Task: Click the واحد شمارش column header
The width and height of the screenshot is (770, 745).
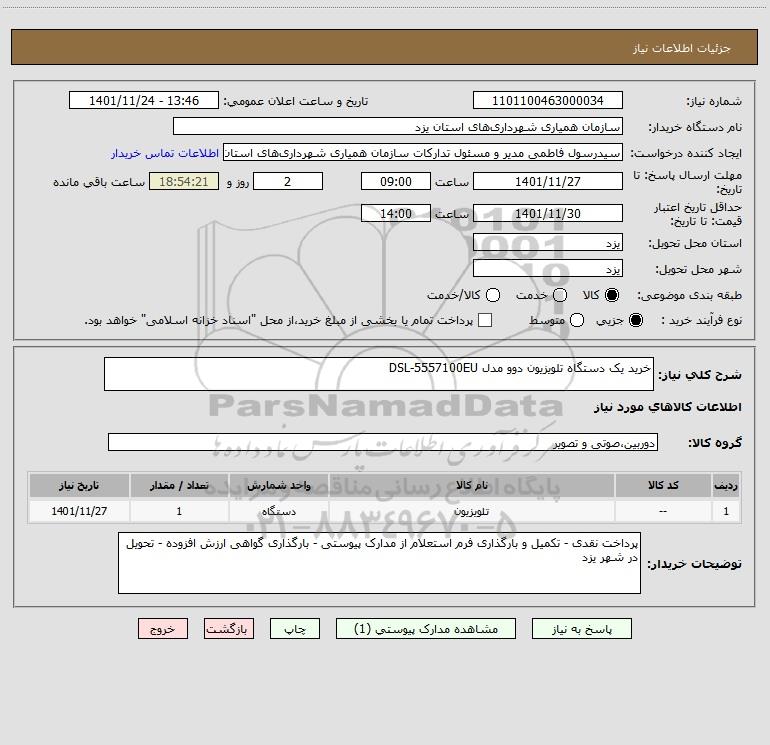Action: 278,485
